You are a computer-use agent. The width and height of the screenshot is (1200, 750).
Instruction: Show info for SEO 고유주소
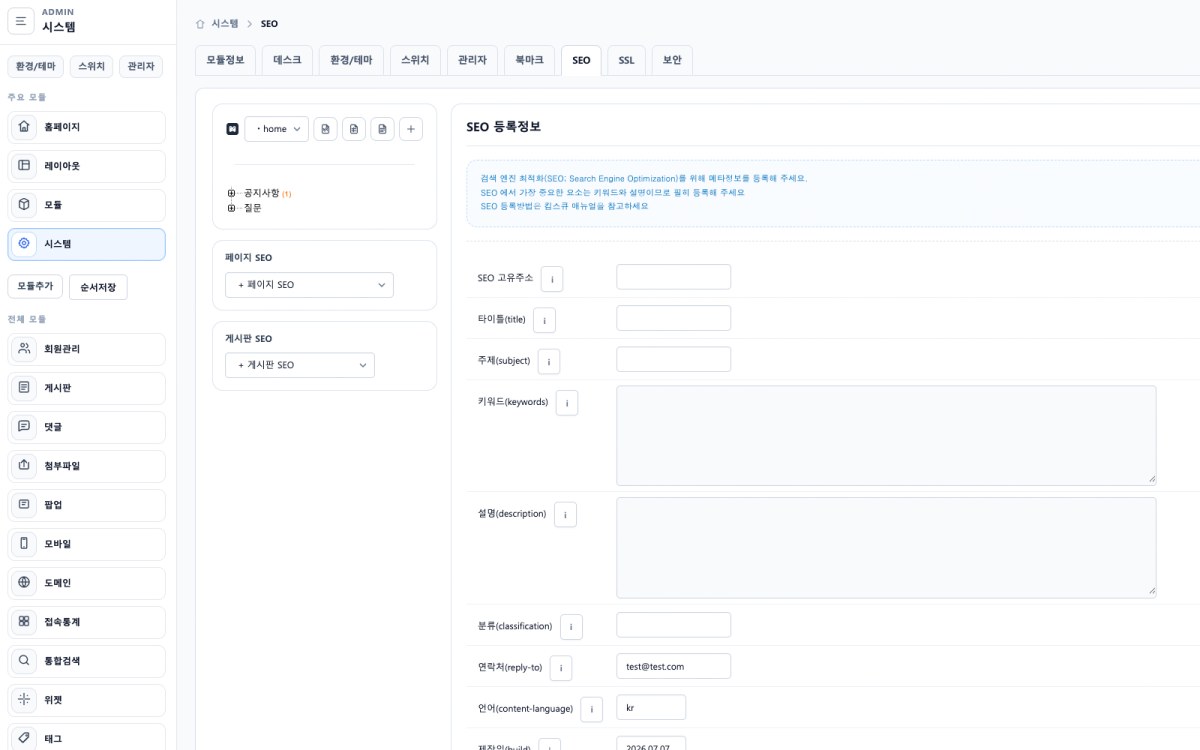tap(552, 279)
